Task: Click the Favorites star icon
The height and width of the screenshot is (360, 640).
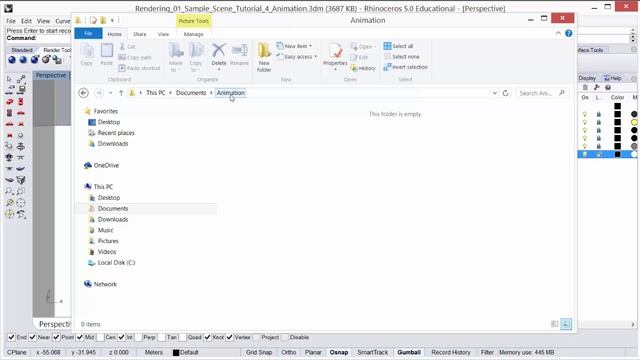Action: (x=88, y=111)
